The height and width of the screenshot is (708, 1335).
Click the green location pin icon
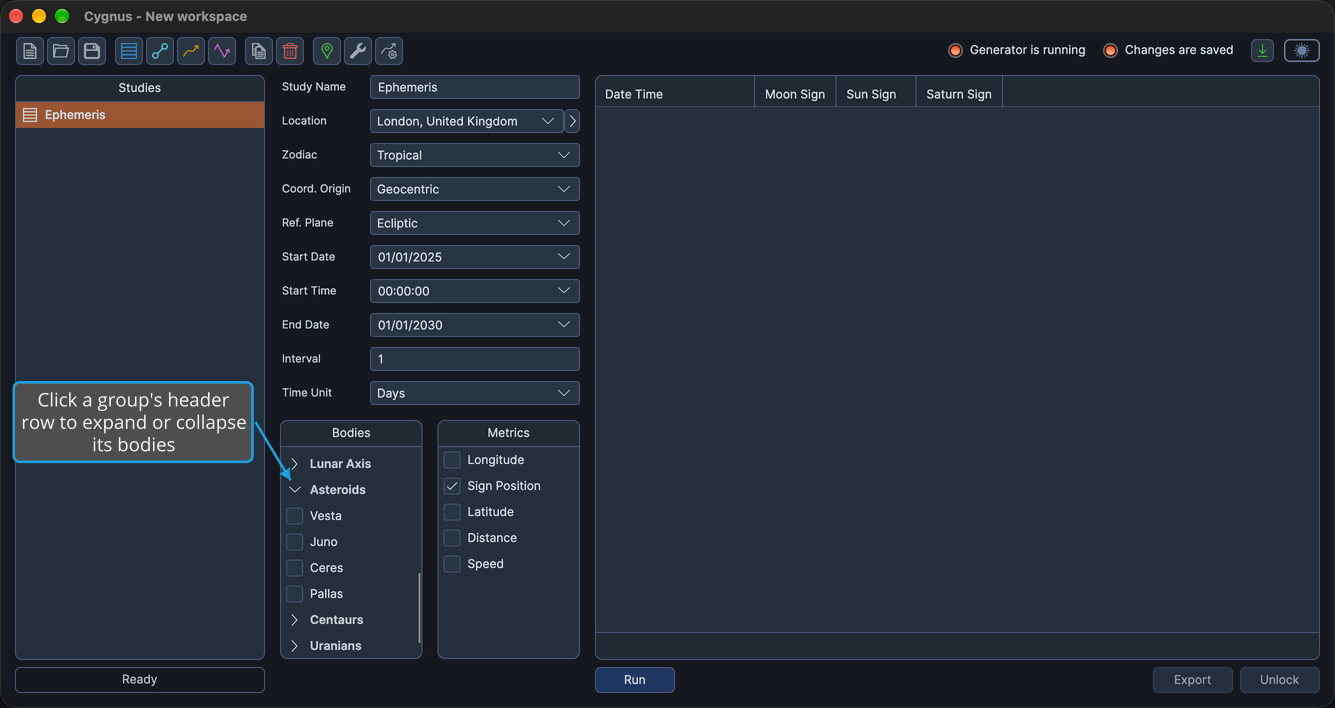[327, 51]
